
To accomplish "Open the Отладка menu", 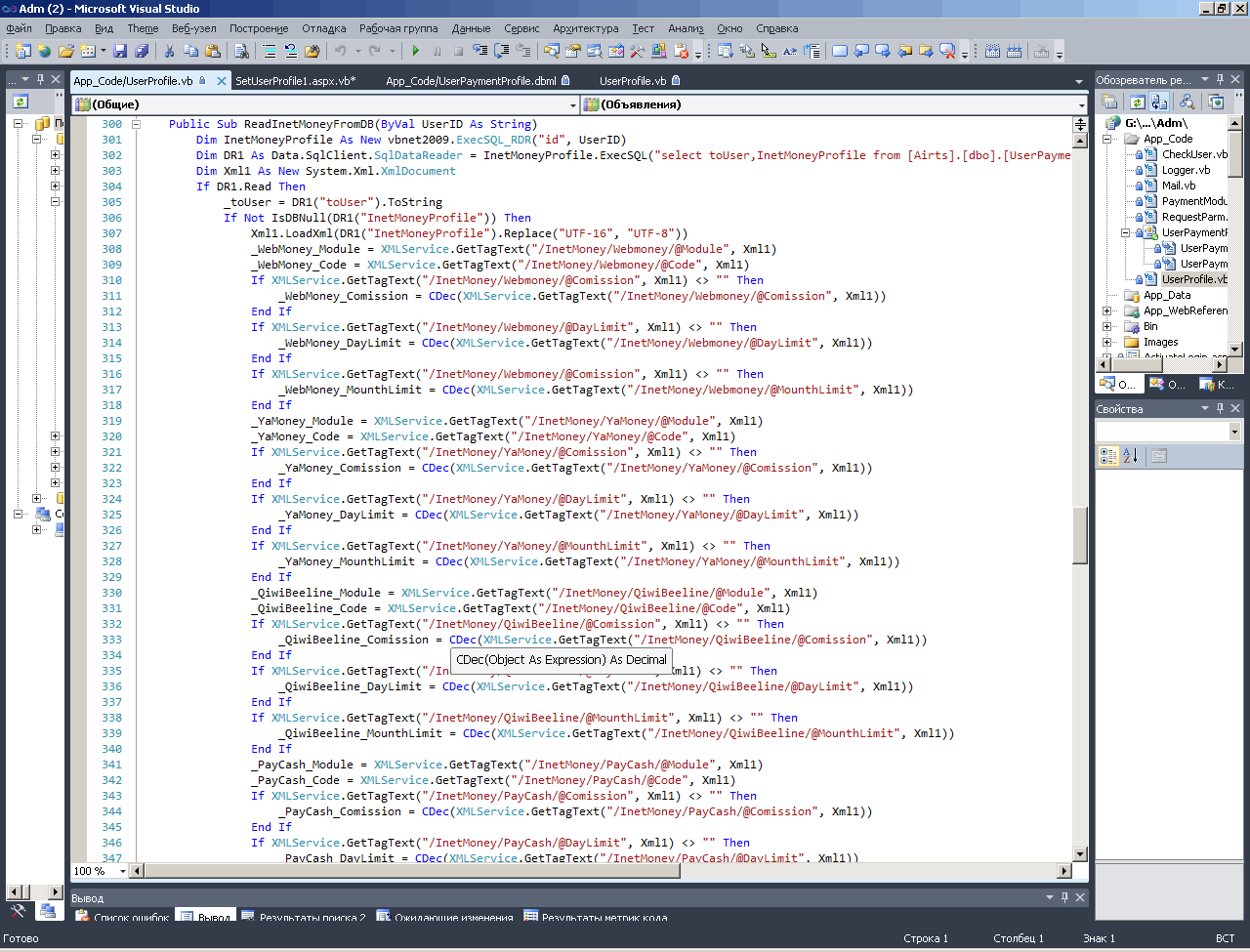I will (323, 28).
